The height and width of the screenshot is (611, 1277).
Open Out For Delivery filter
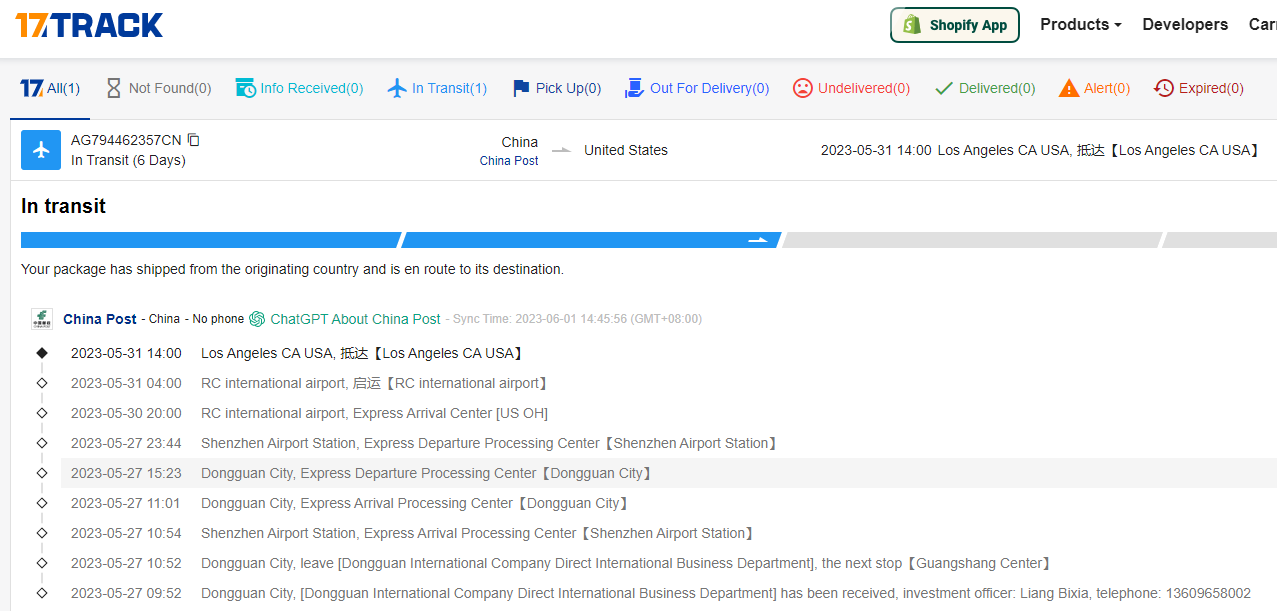697,88
